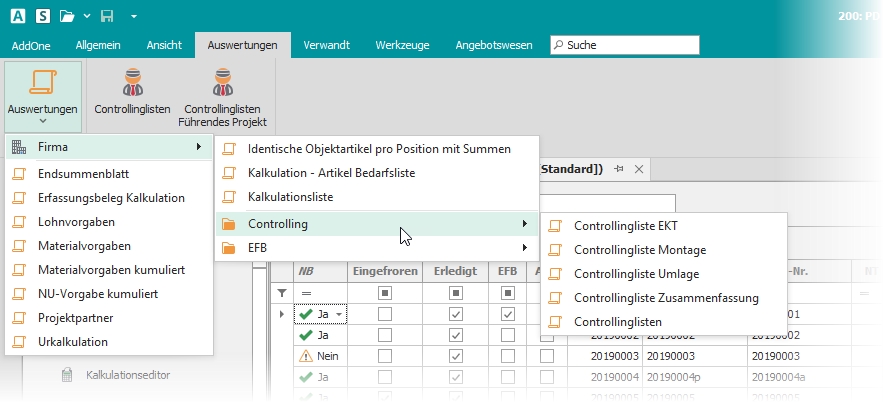Image resolution: width=884 pixels, height=402 pixels.
Task: Select Materialvorgaben kumuliert entry
Action: pos(109,270)
